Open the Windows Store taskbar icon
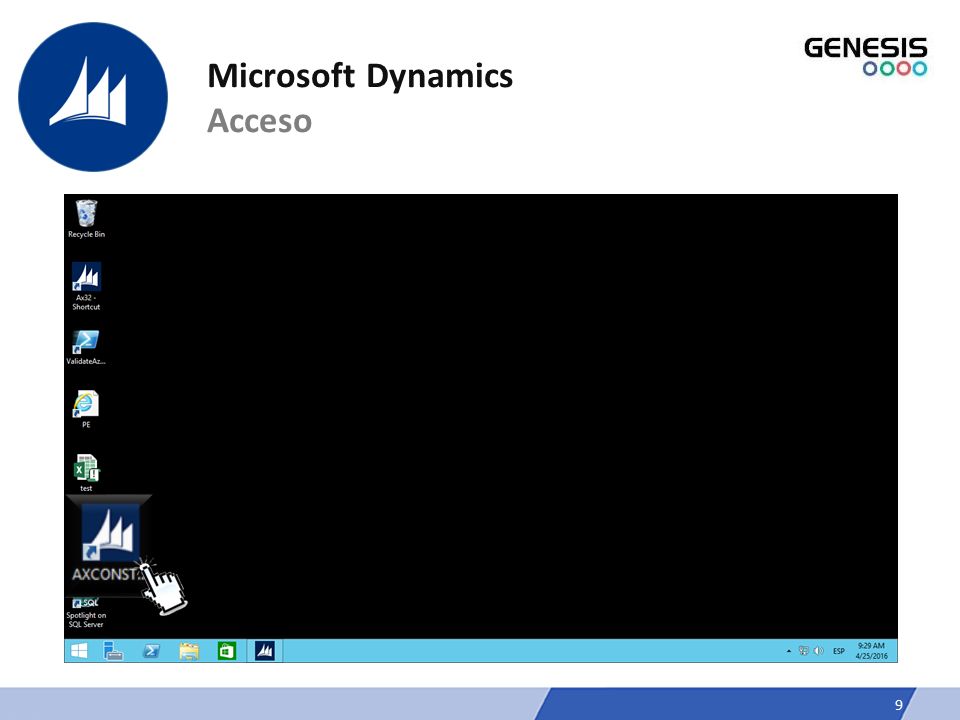The image size is (960, 720). 227,651
